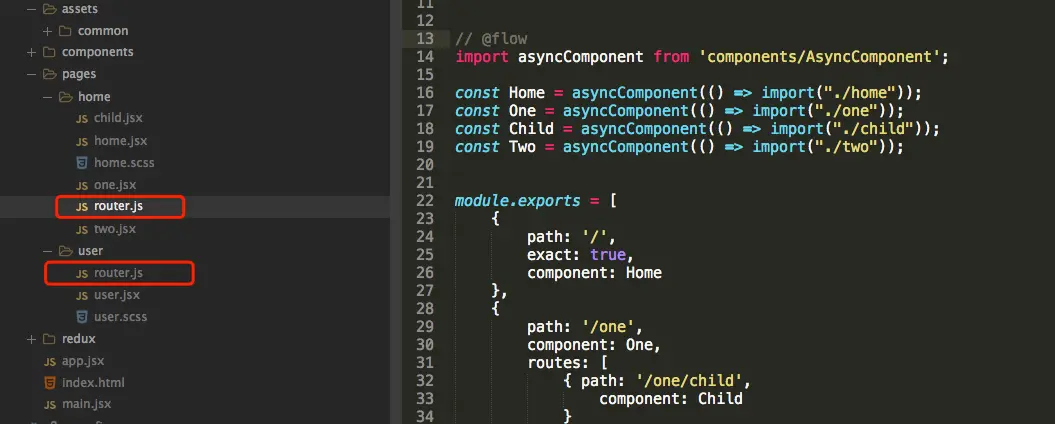Open user.scss file

click(120, 317)
